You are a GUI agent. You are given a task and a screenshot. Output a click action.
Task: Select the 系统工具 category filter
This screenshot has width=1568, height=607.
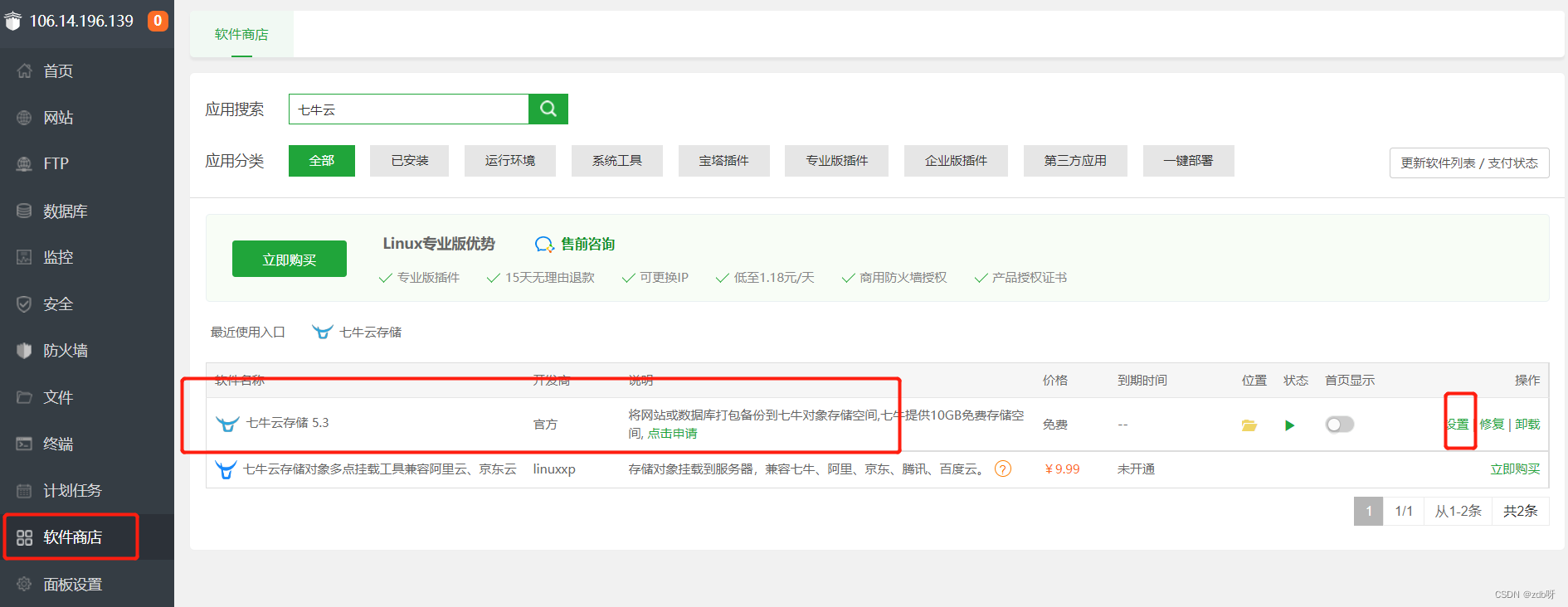pyautogui.click(x=617, y=161)
